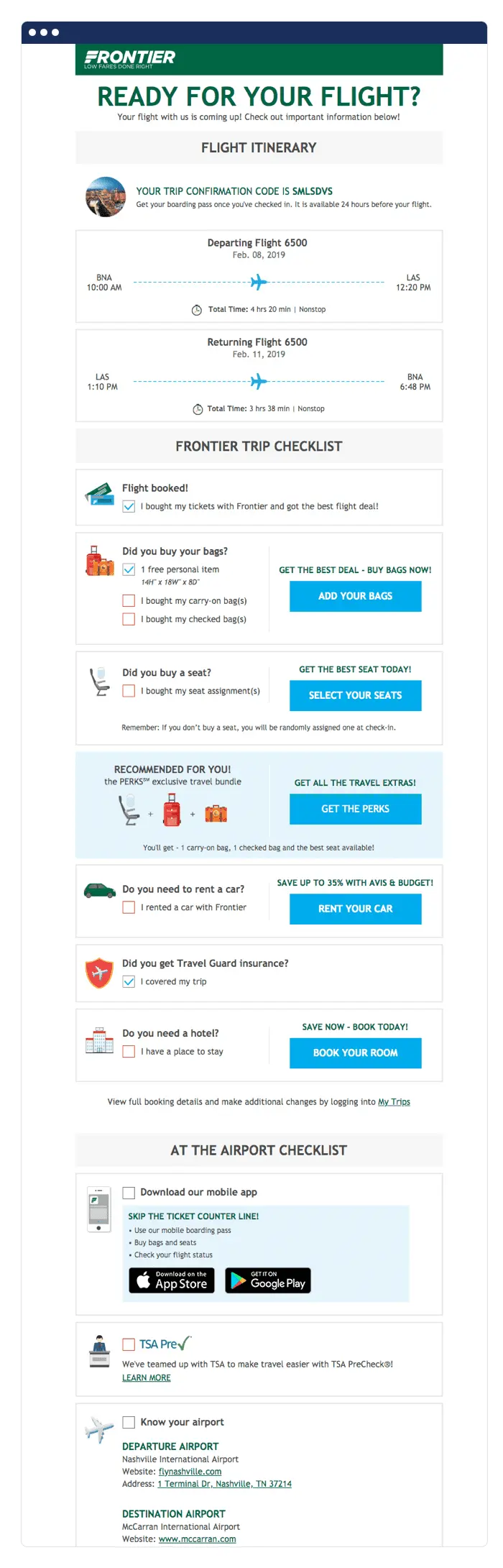
Task: Check "I bought my carry-on bag(s)" box
Action: 129,601
